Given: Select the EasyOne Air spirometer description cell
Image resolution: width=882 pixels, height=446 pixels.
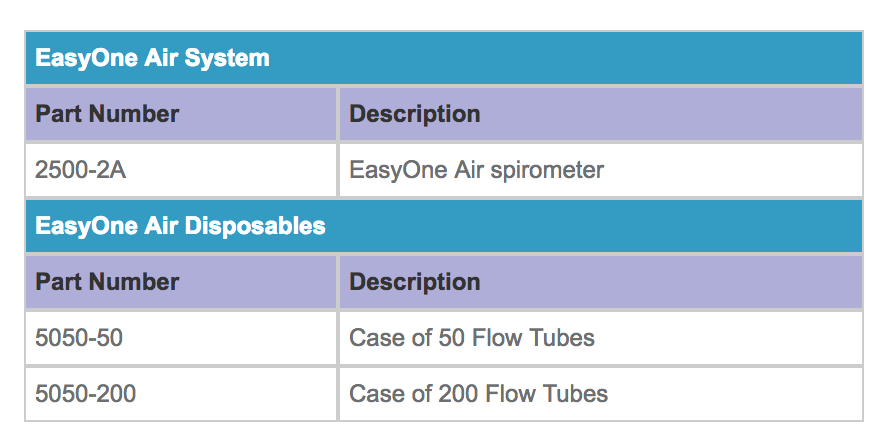Looking at the screenshot, I should tap(601, 170).
